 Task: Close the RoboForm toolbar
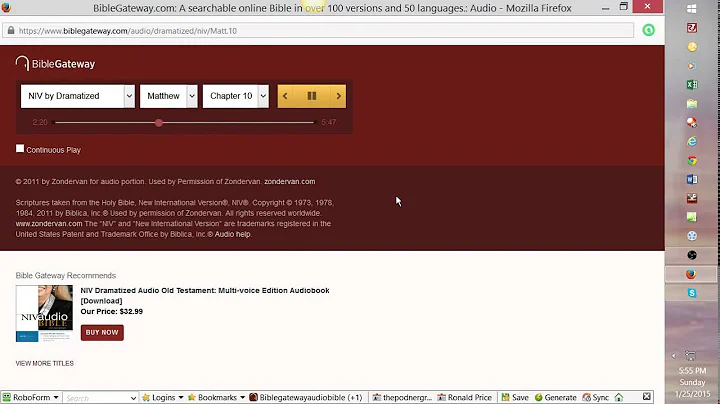coord(647,397)
